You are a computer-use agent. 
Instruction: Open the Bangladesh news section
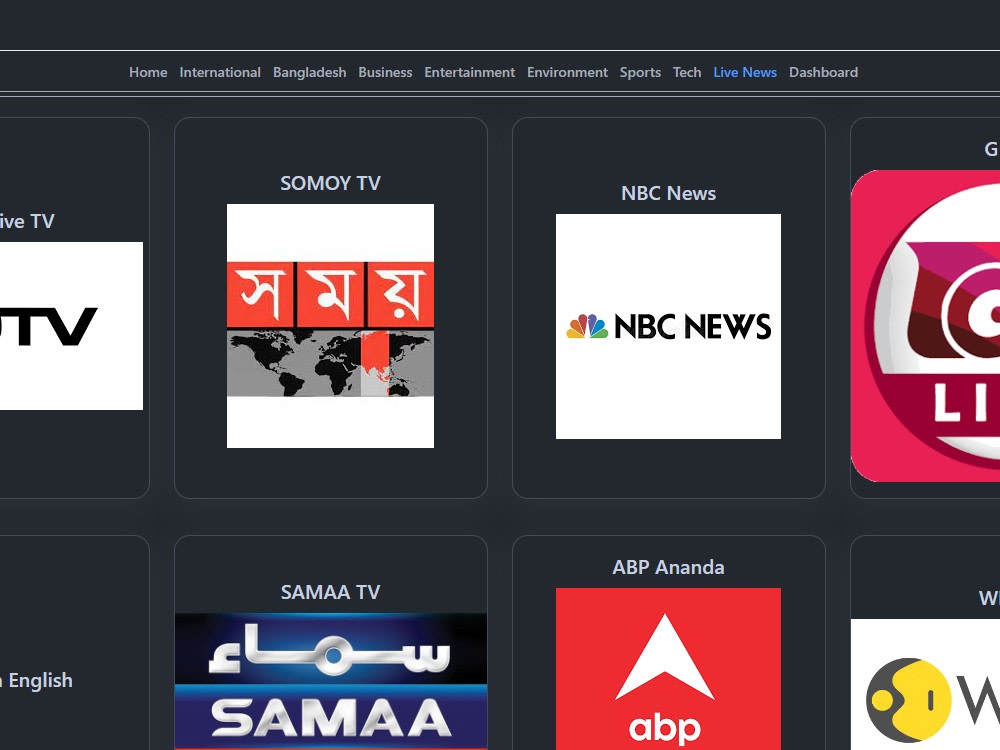309,72
